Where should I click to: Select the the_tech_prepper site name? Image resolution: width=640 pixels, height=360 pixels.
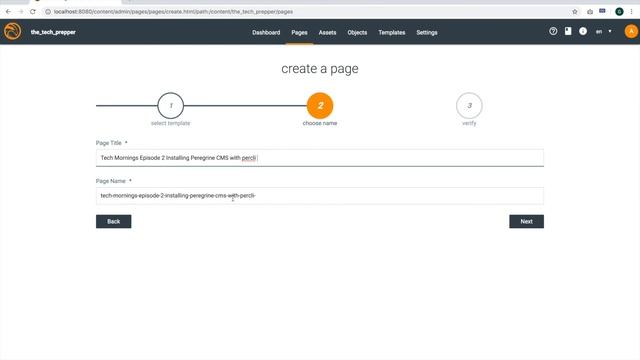53,32
